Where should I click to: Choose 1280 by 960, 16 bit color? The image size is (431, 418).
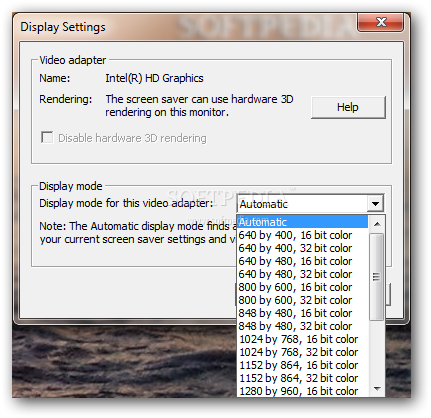click(303, 391)
